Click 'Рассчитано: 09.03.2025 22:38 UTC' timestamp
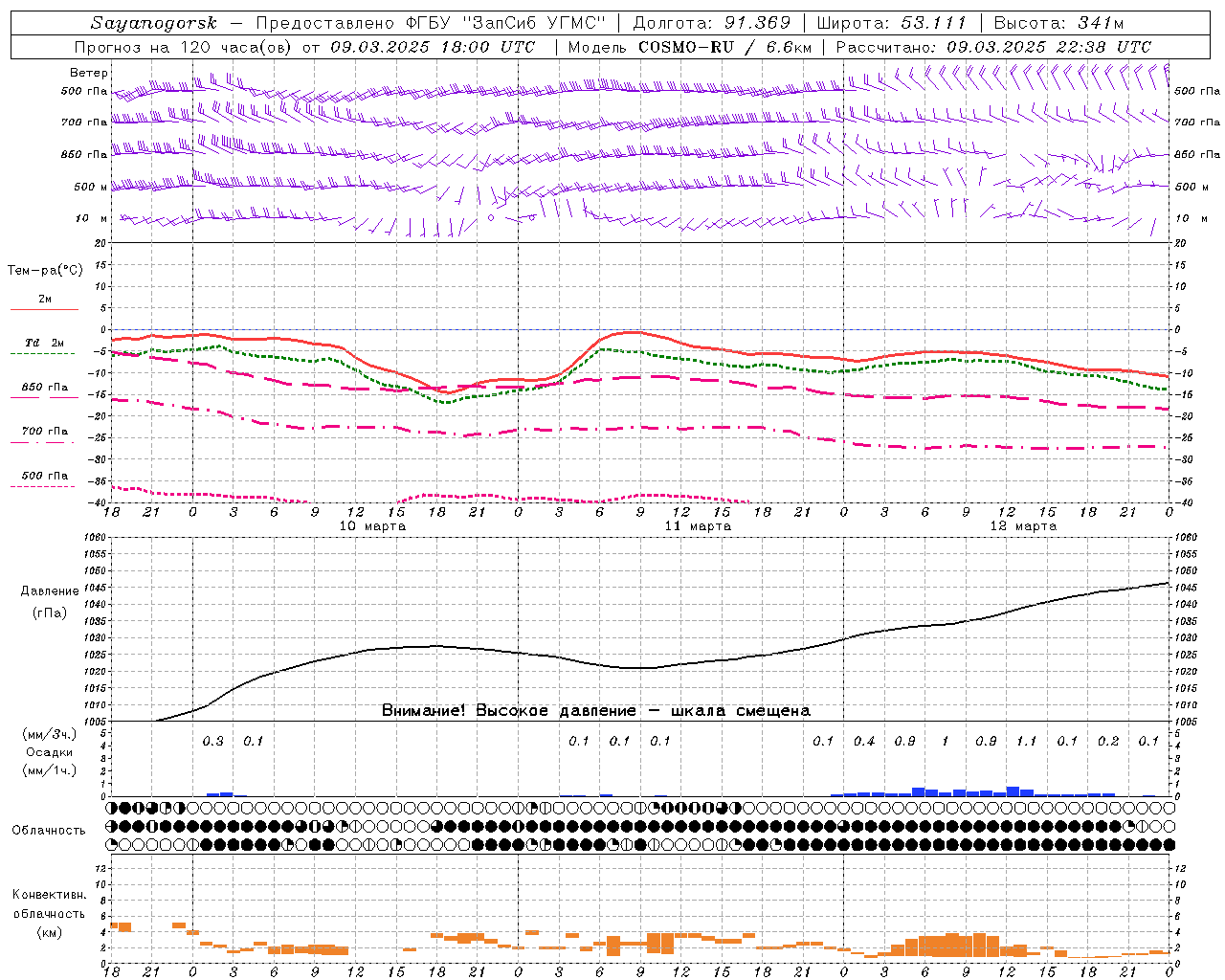This screenshot has height=980, width=1225. 993,47
